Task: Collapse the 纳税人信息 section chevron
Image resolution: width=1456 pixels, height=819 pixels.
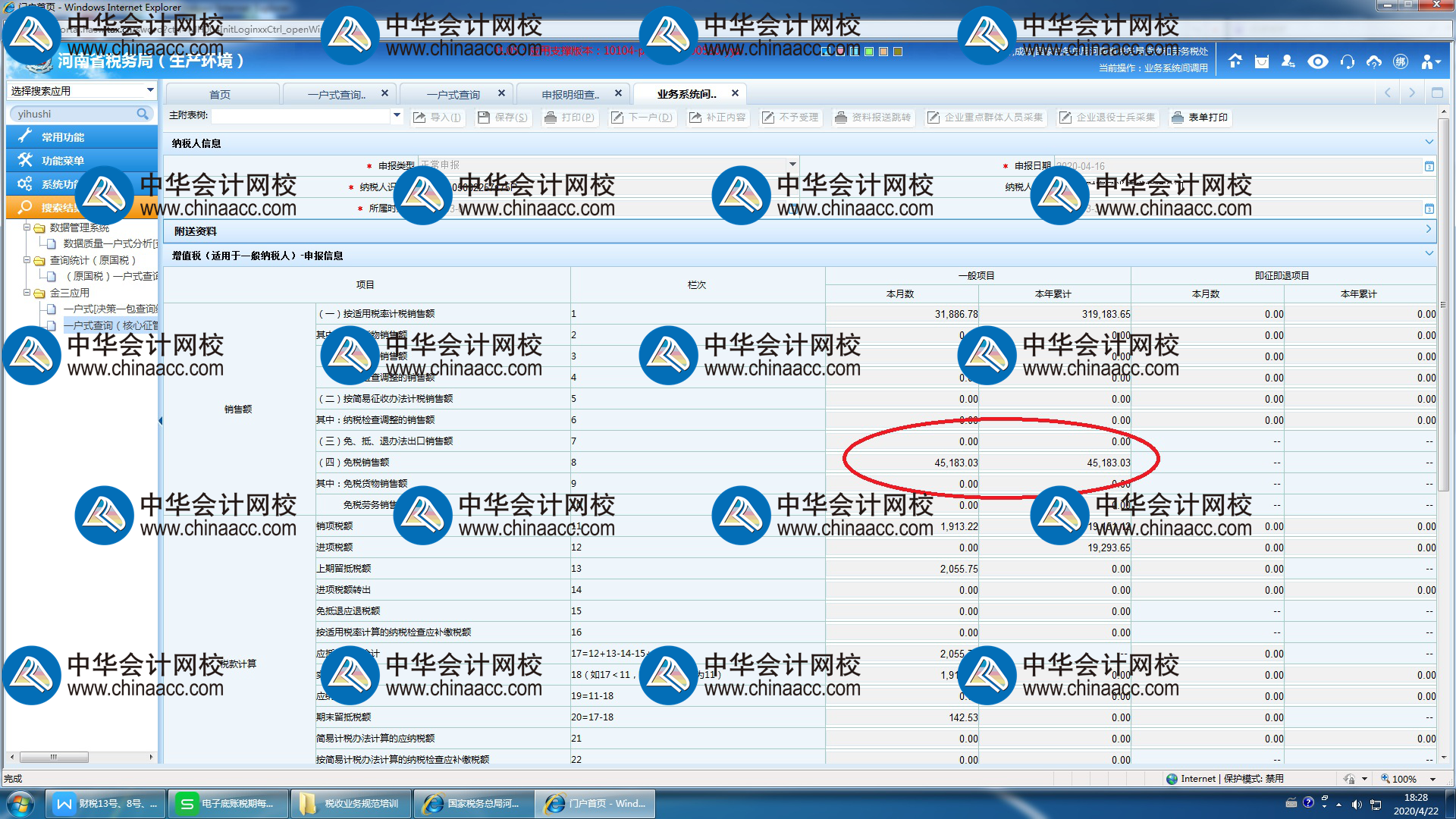Action: click(x=1429, y=143)
